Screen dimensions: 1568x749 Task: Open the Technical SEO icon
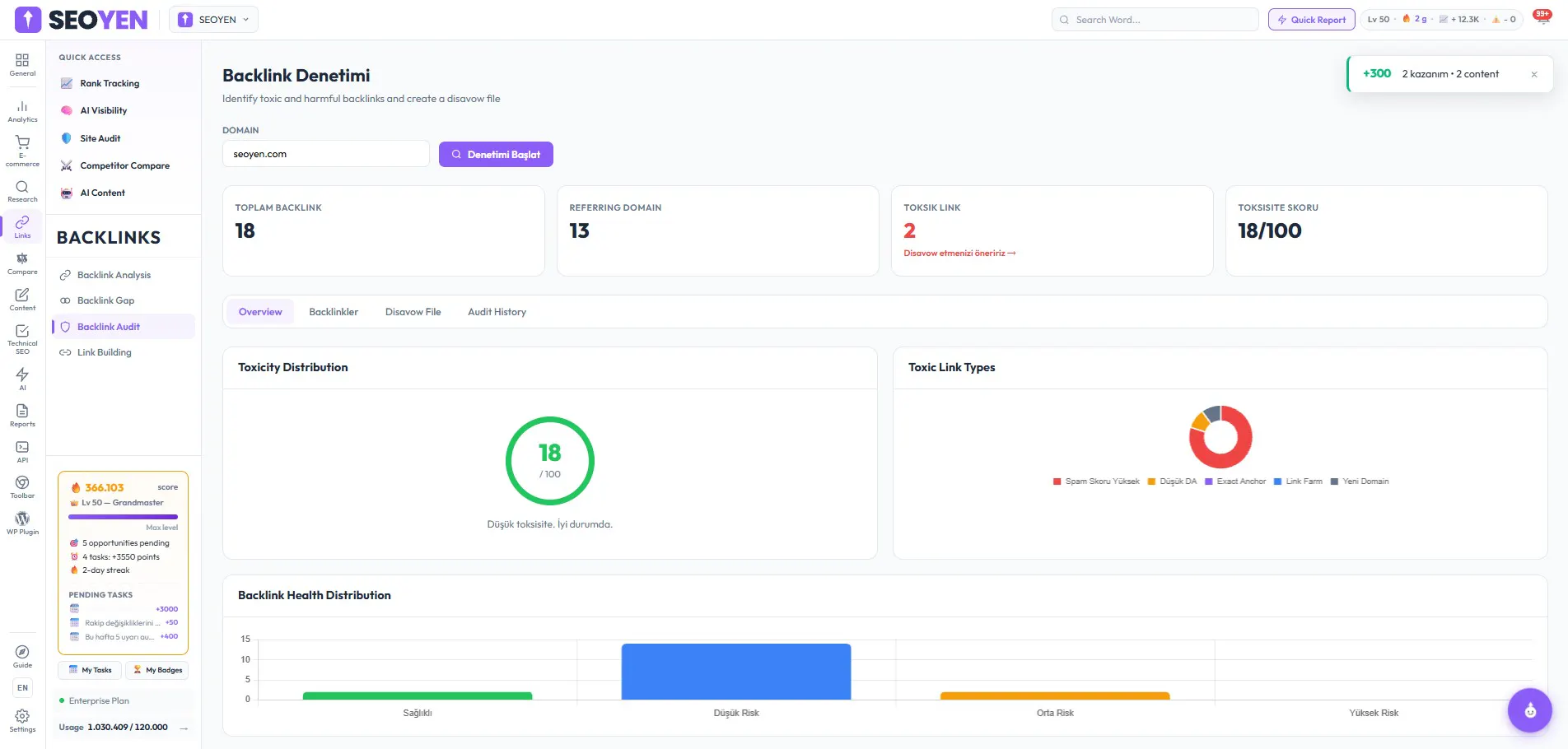[22, 339]
